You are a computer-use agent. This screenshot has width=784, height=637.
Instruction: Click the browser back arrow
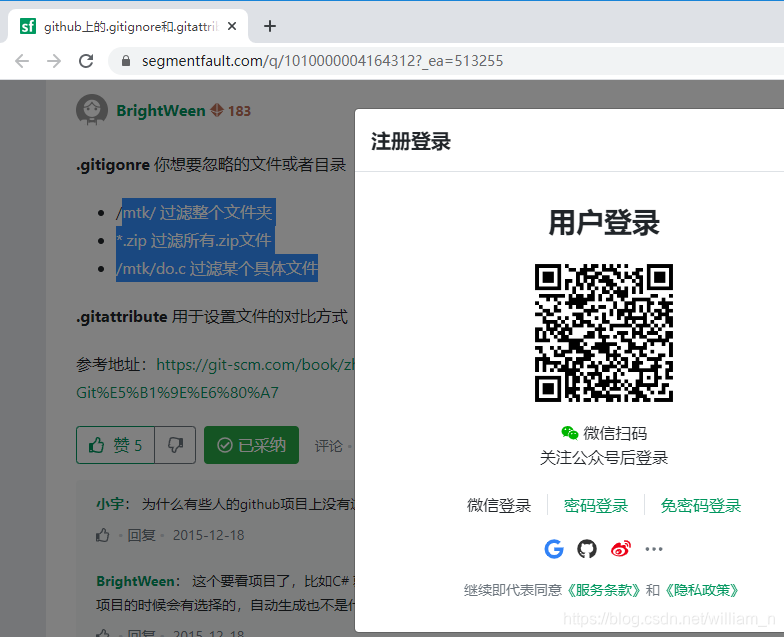point(22,61)
